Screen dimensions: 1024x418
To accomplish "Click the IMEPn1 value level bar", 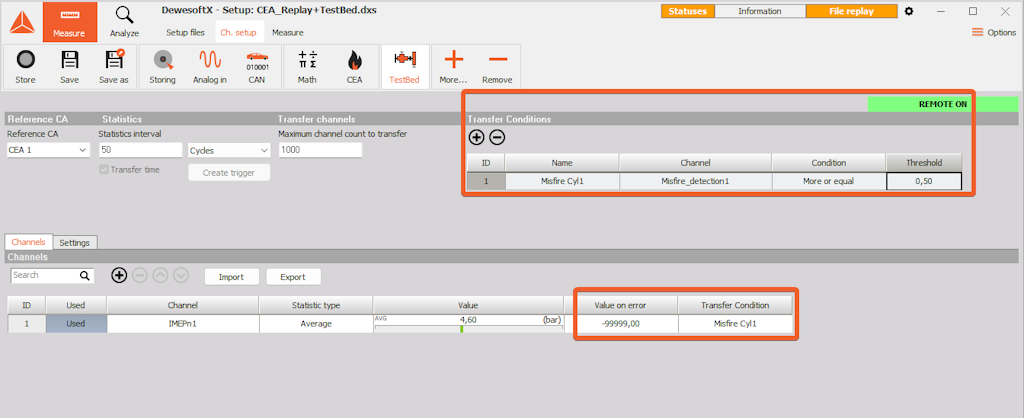I will pos(468,329).
